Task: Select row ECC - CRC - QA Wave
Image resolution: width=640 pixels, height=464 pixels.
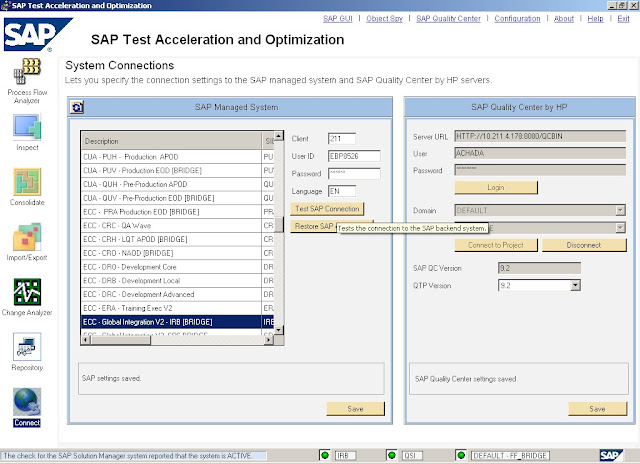Action: (178, 226)
